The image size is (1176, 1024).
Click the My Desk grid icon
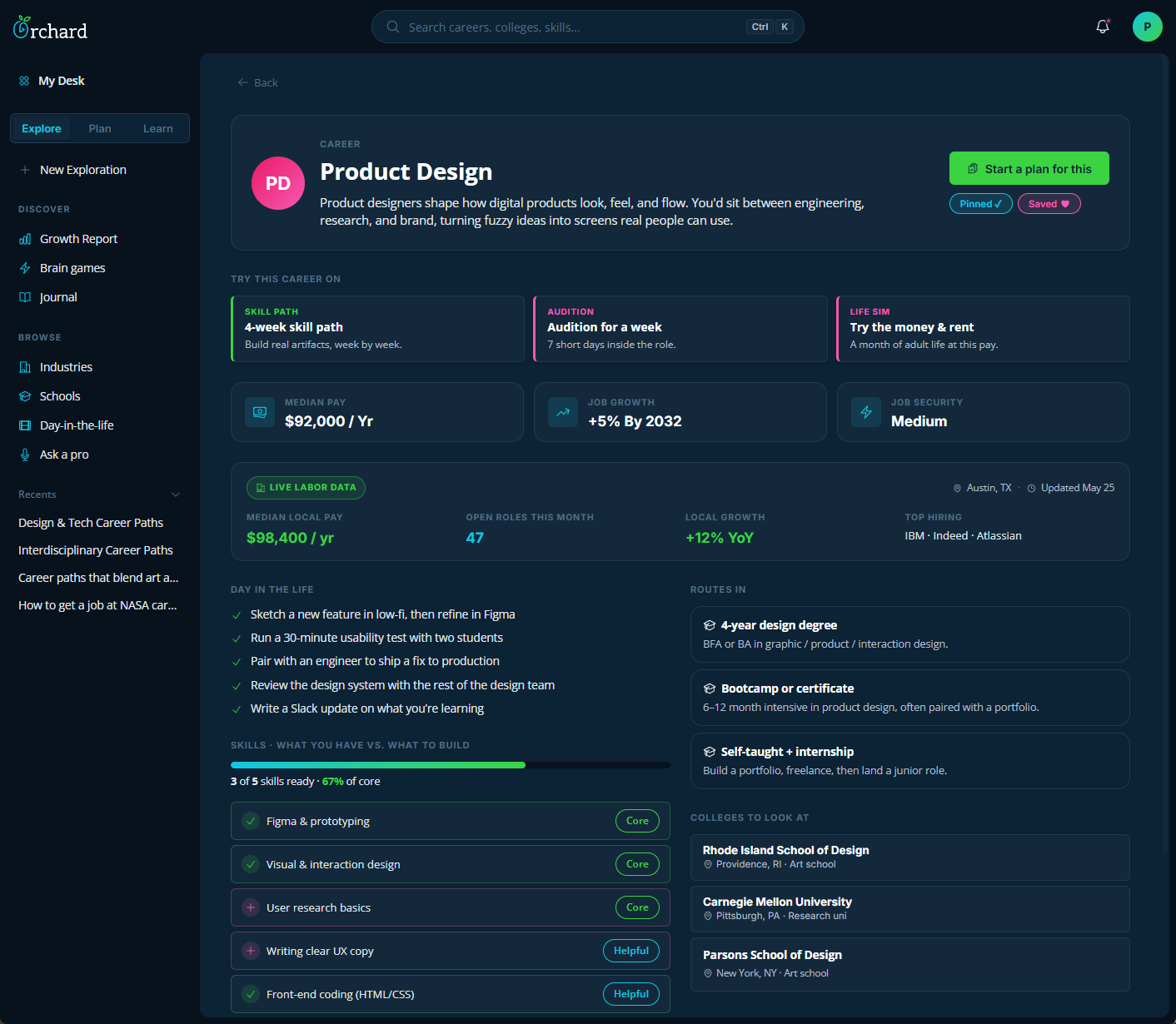[x=24, y=81]
